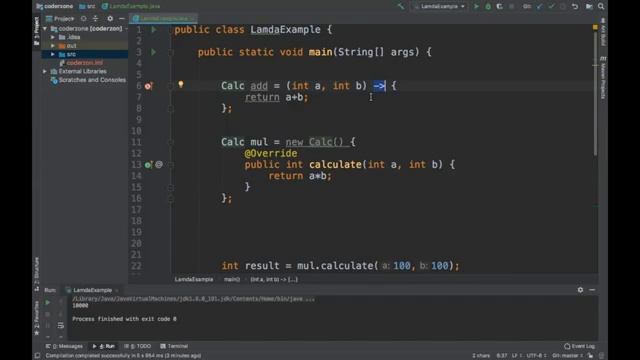Click the stop process toolbar icon

(511, 6)
